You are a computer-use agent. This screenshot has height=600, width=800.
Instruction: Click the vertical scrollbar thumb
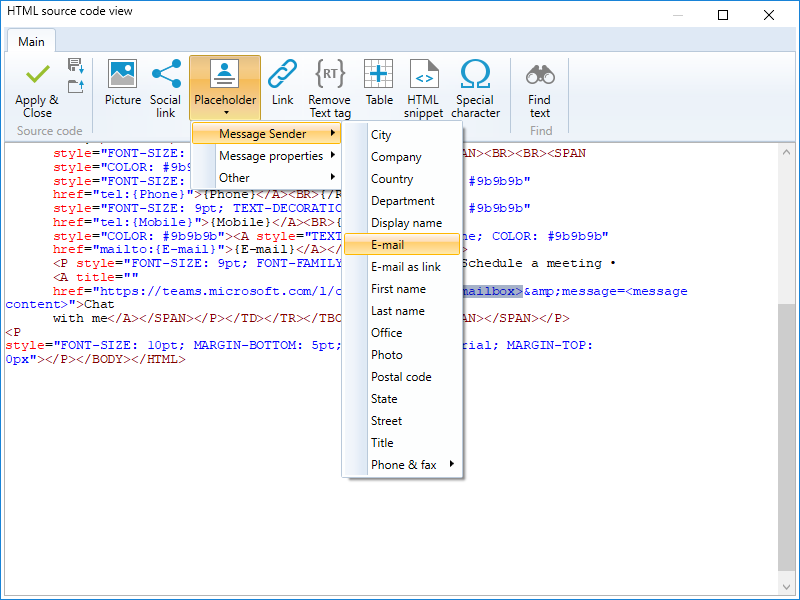(786, 437)
